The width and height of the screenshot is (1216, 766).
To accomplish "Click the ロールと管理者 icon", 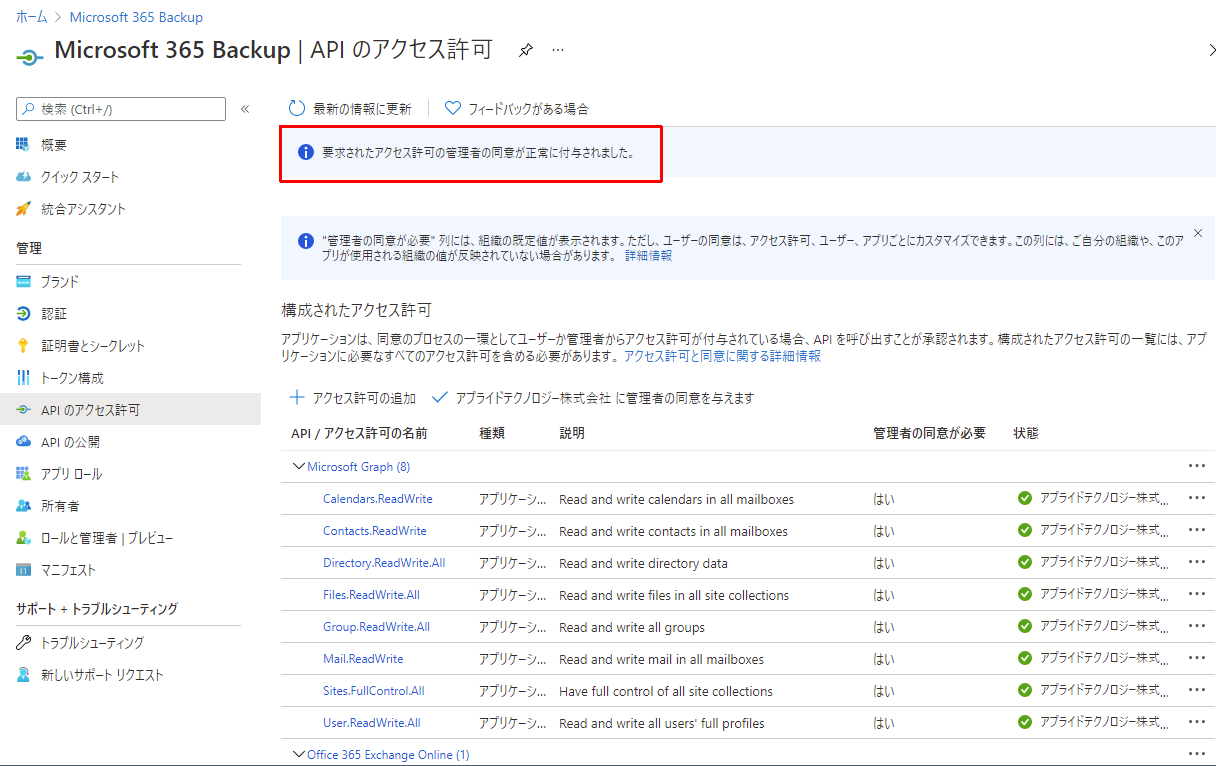I will click(x=24, y=538).
